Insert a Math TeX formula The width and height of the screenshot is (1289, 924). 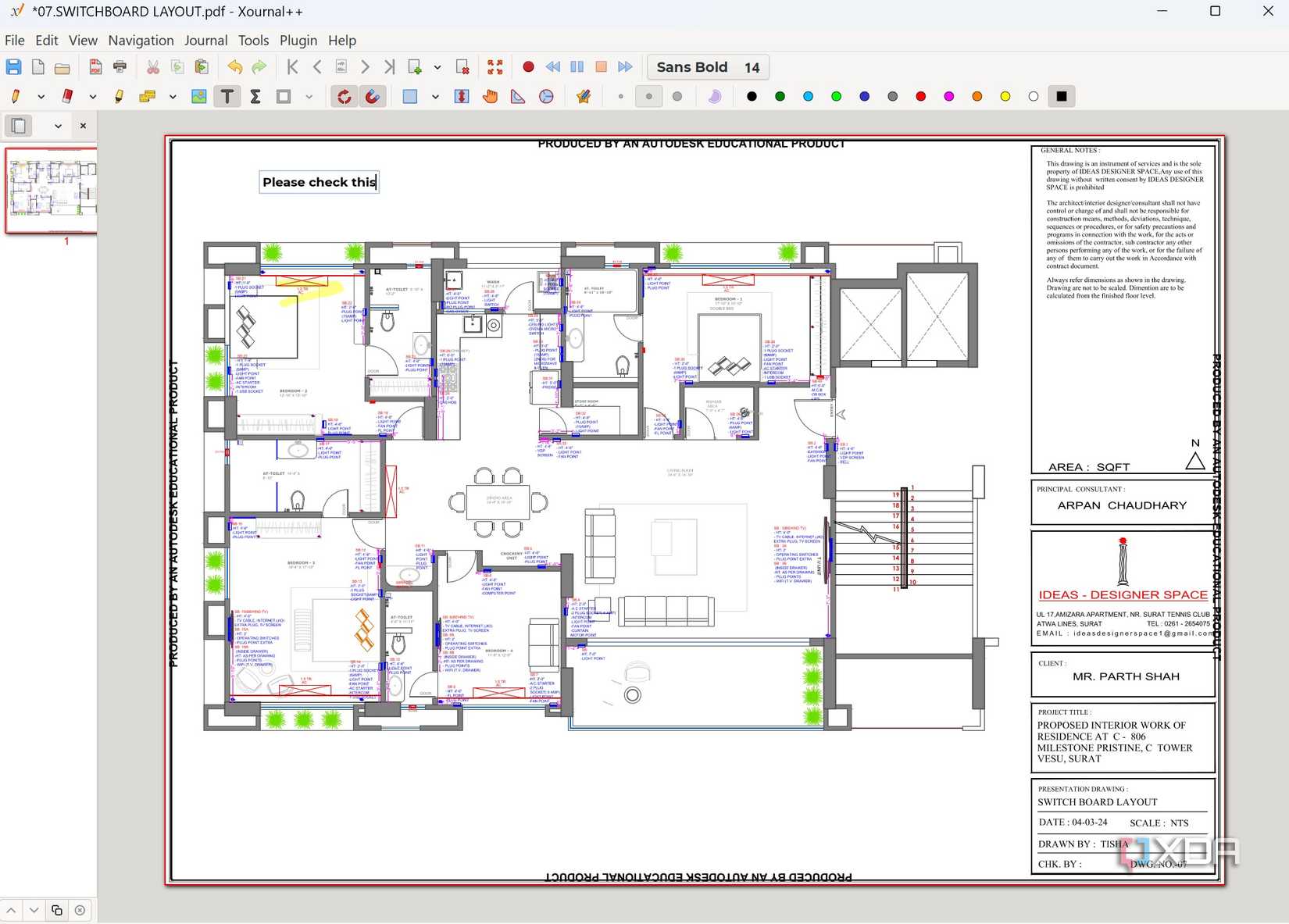point(255,96)
